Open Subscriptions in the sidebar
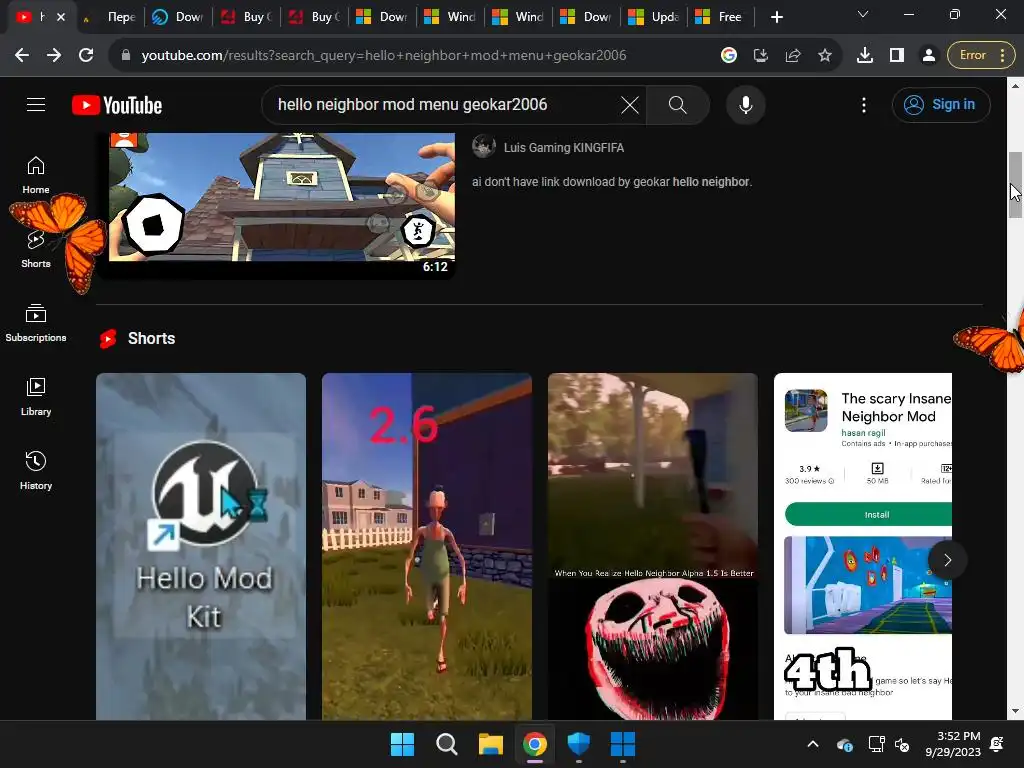 [36, 323]
